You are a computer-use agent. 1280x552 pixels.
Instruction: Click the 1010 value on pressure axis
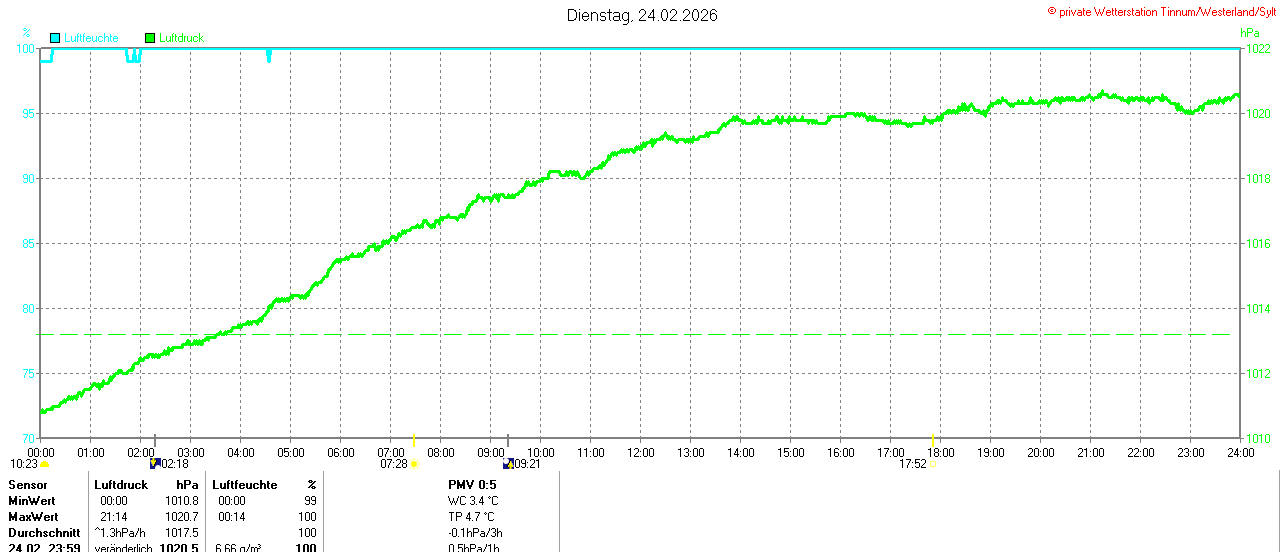tap(1258, 439)
